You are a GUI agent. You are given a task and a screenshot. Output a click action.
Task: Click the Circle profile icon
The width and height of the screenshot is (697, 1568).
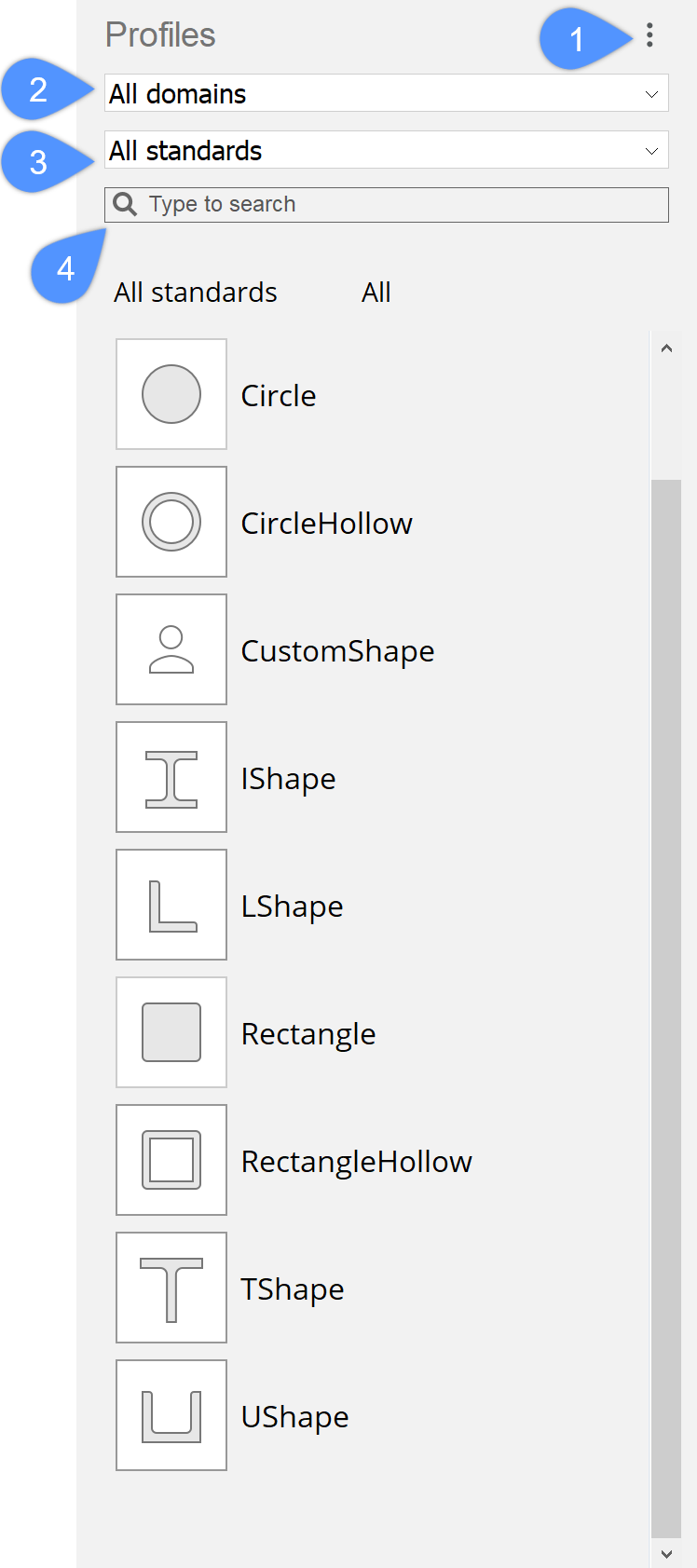tap(171, 394)
